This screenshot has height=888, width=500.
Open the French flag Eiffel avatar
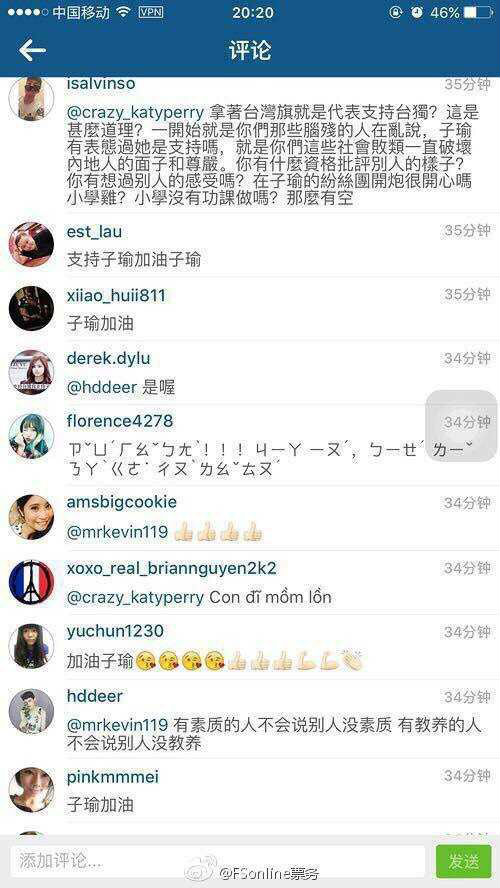pyautogui.click(x=31, y=582)
